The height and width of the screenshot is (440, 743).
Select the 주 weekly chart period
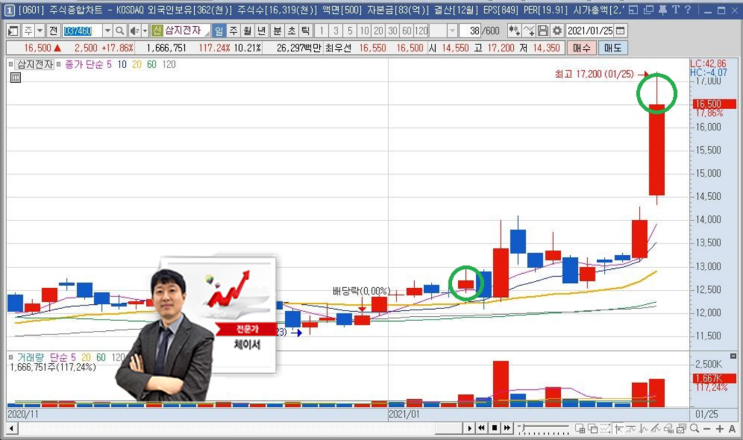click(233, 31)
